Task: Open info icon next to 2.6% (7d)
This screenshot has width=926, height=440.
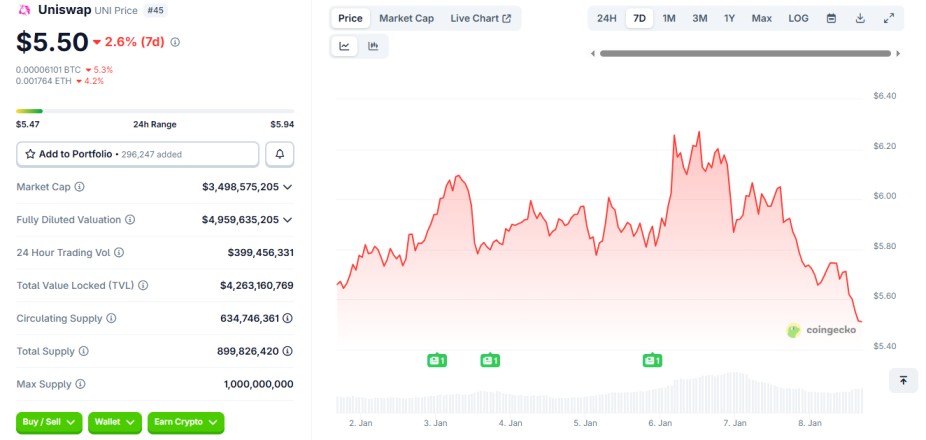Action: [175, 42]
